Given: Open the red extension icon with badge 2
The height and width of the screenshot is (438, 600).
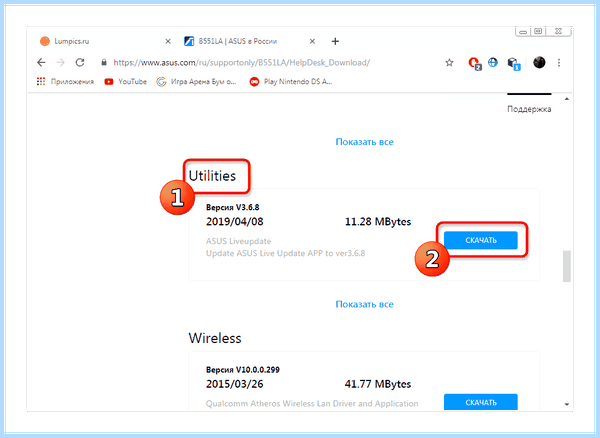Looking at the screenshot, I should (474, 63).
